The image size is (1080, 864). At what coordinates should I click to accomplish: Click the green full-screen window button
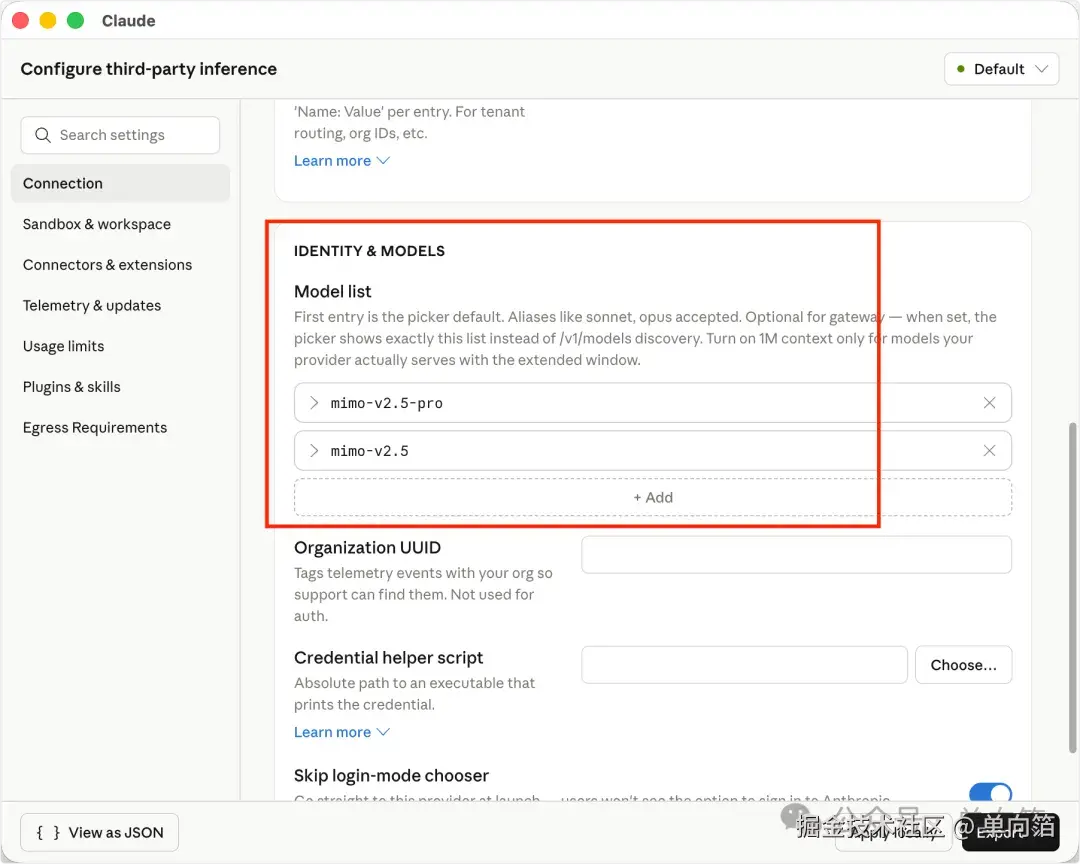[x=75, y=21]
